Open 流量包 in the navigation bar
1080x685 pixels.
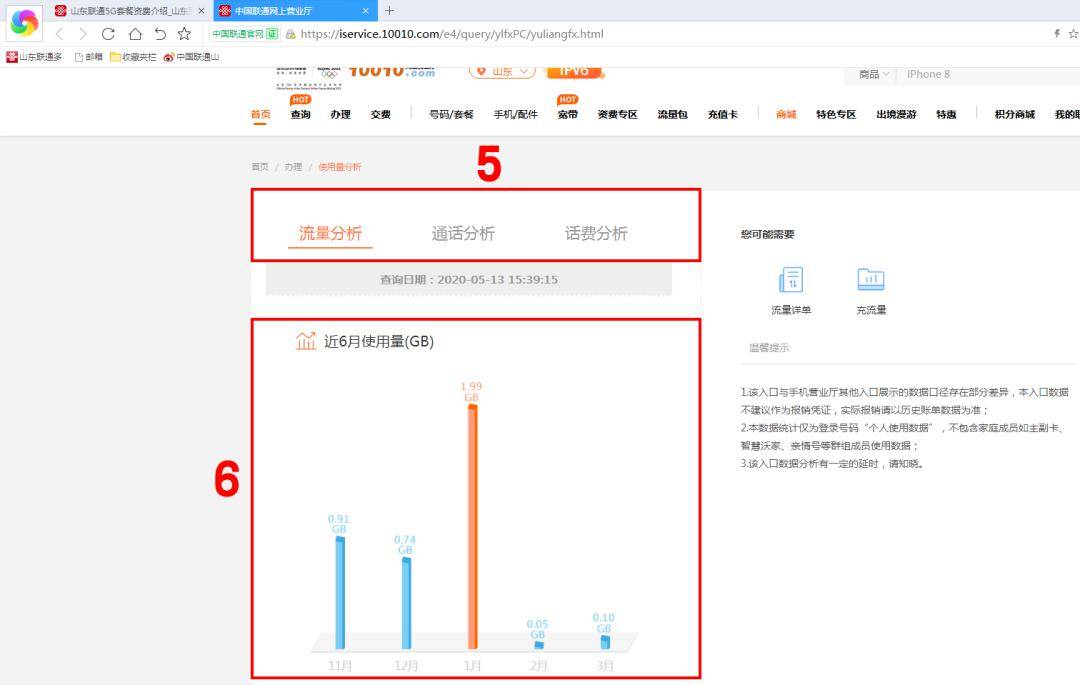672,114
